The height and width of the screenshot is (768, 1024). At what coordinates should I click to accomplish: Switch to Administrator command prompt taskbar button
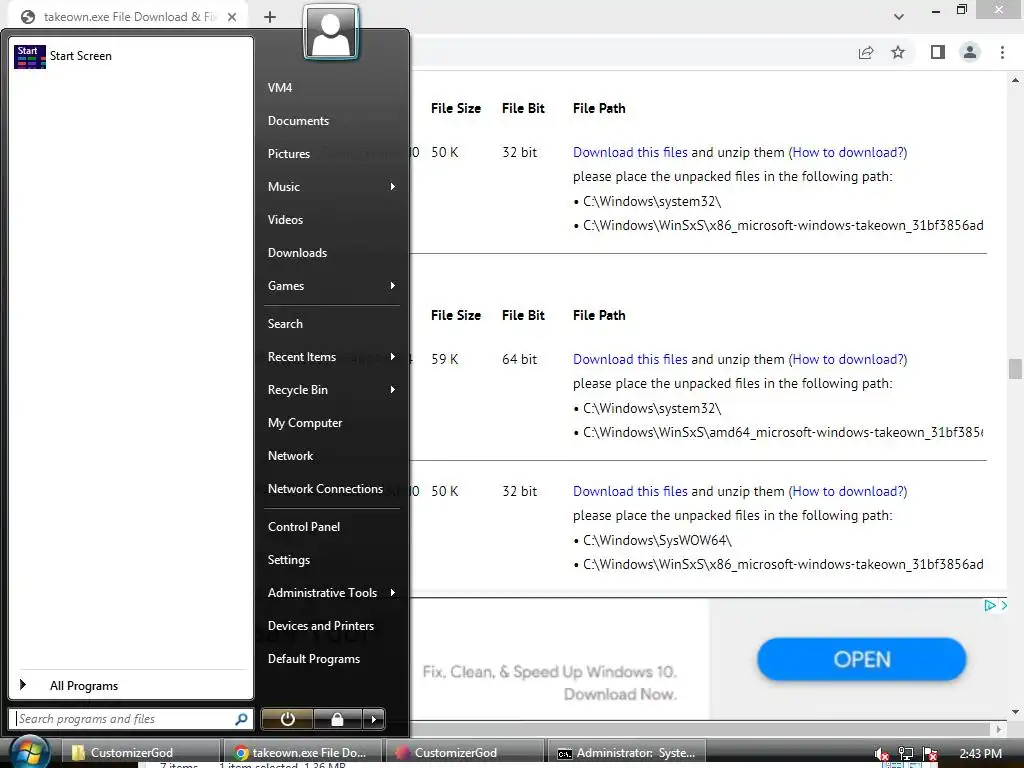pos(626,752)
